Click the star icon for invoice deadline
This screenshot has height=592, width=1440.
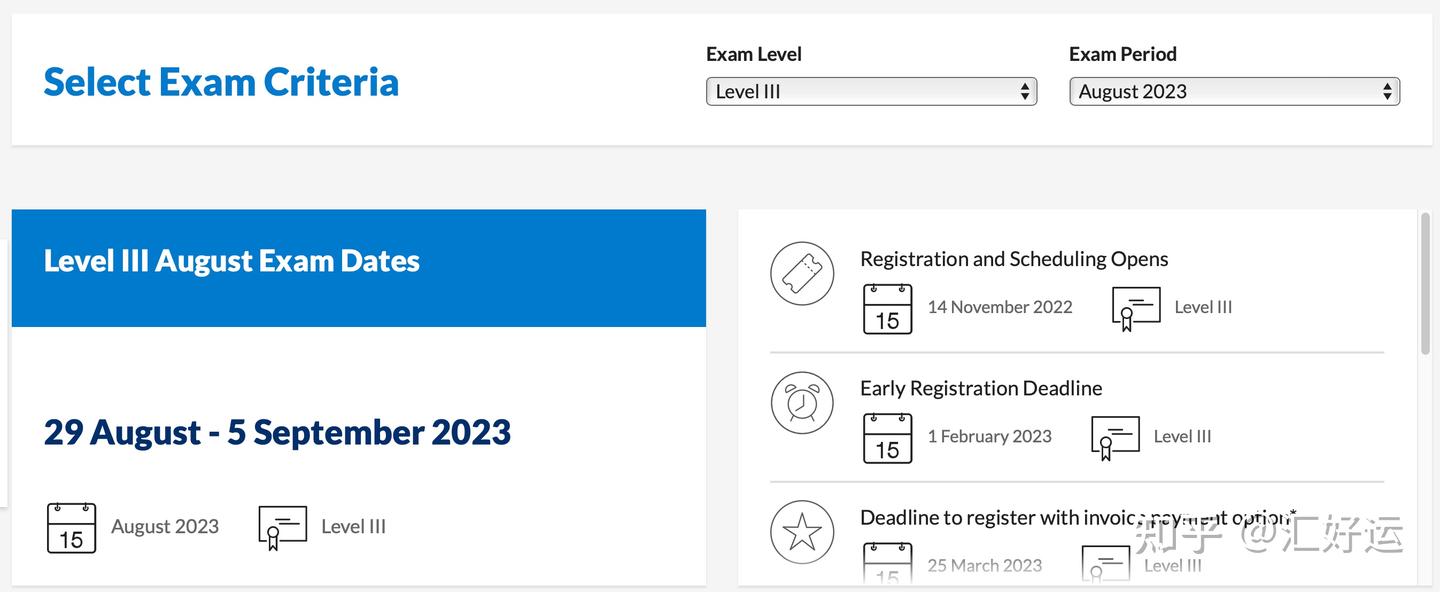pos(802,532)
